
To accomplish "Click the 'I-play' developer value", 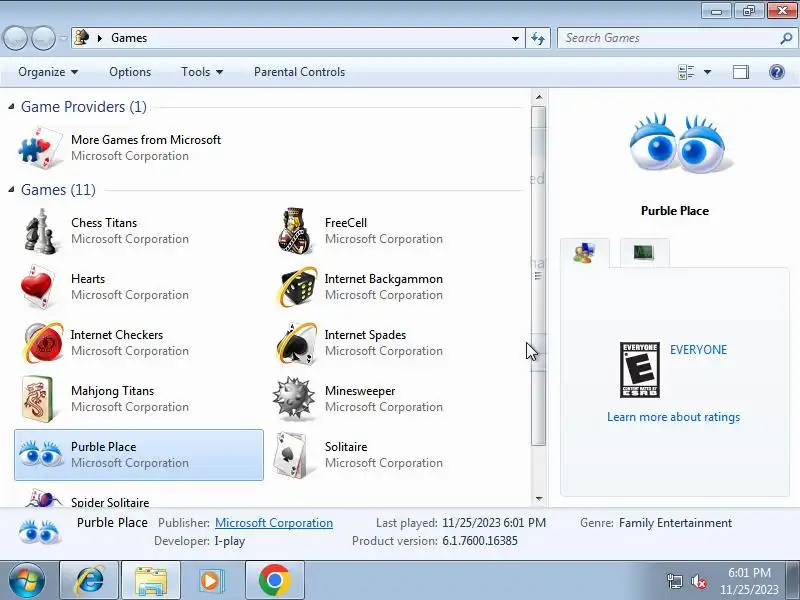I will pyautogui.click(x=230, y=541).
